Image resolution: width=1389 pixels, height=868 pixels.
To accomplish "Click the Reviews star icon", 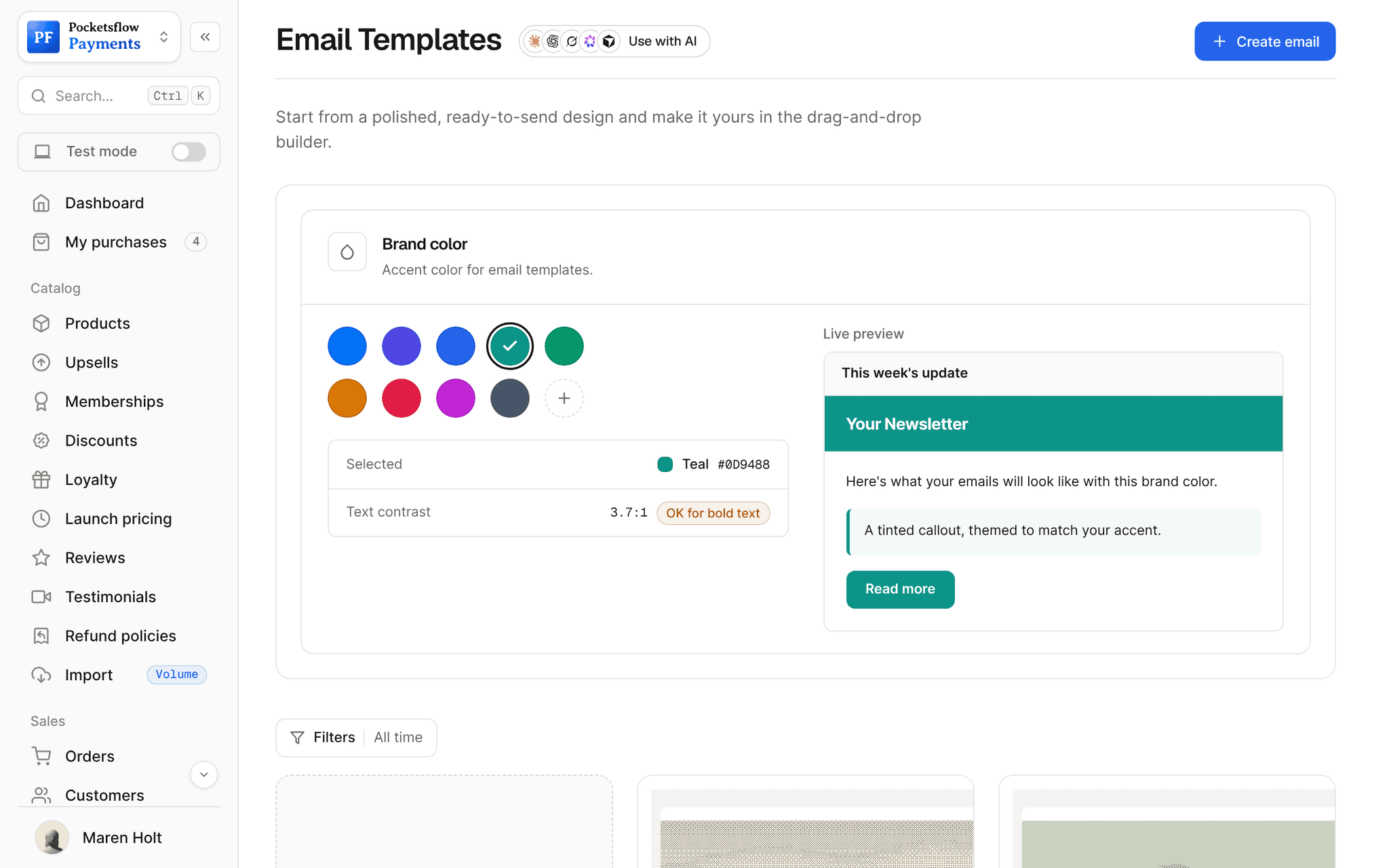I will point(41,557).
